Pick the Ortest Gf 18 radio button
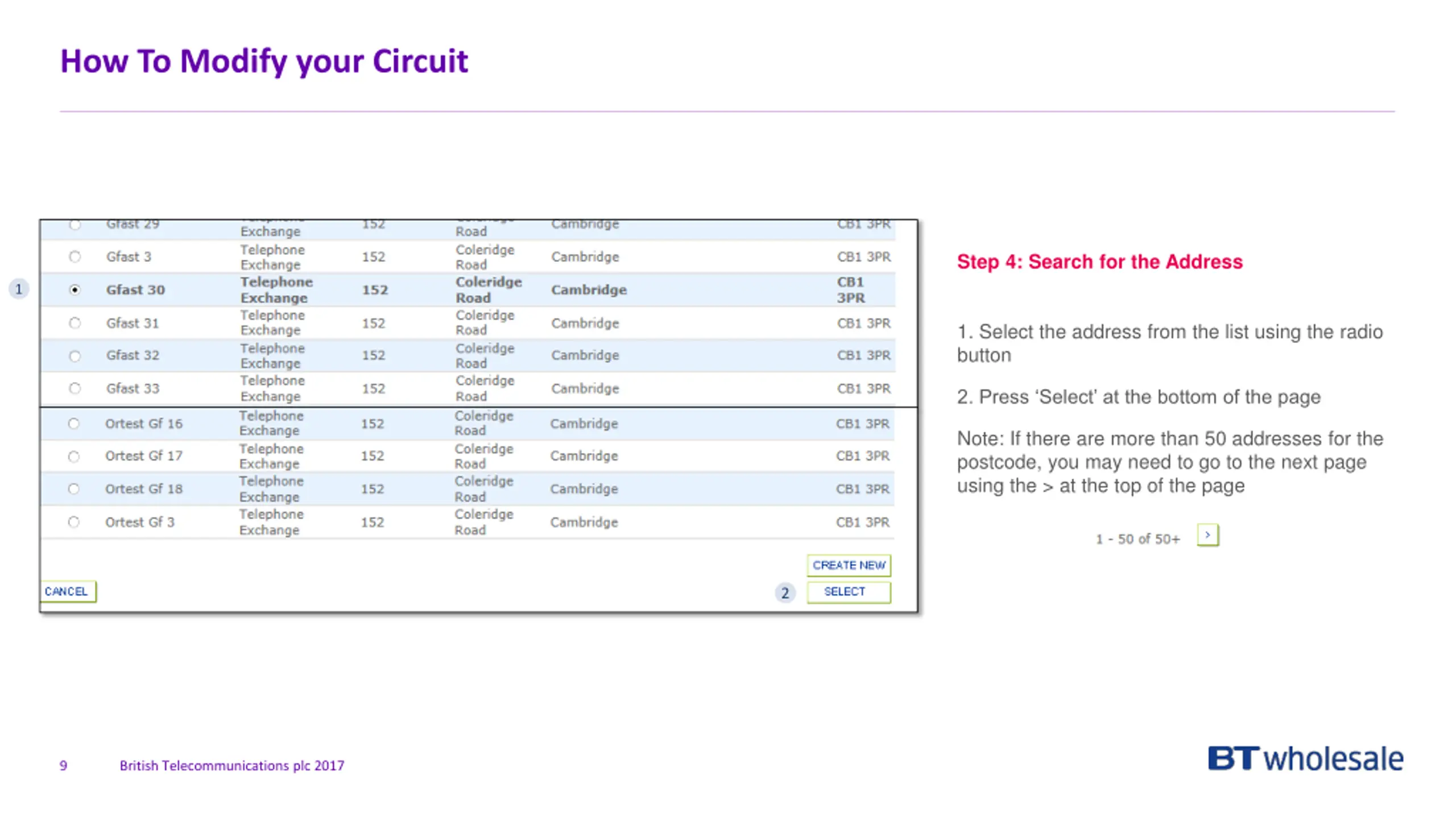The image size is (1456, 813). point(73,489)
